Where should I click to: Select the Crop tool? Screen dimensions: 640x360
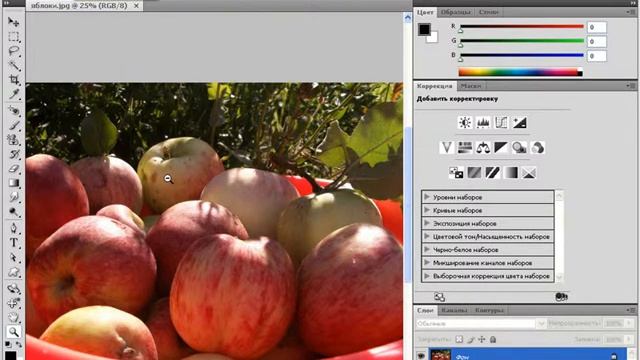[13, 80]
